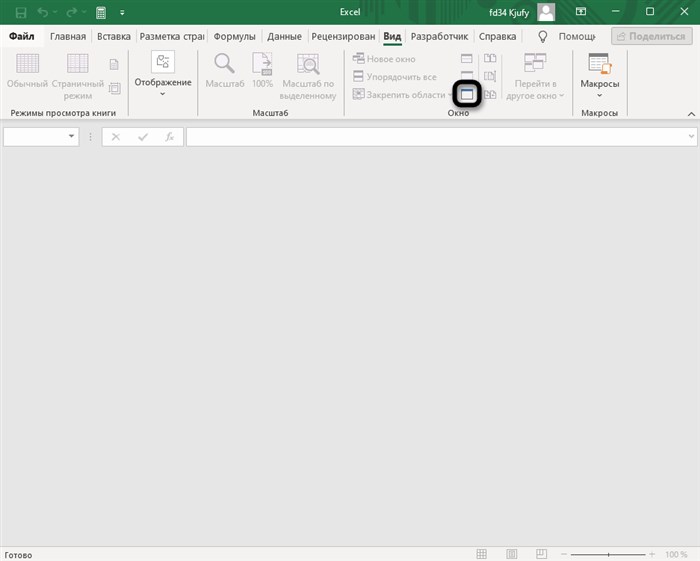The image size is (700, 561).
Task: Click the Новое окно button
Action: (384, 59)
